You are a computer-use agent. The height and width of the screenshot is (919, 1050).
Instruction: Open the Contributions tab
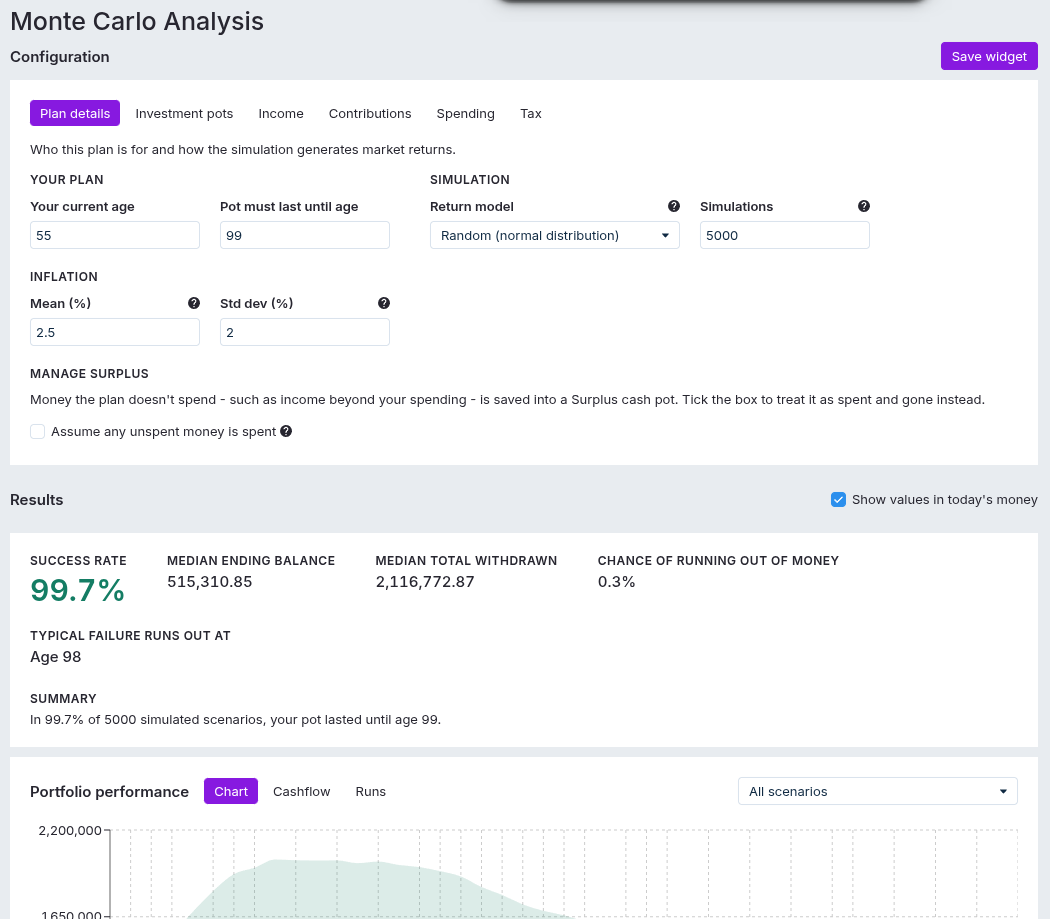(370, 113)
